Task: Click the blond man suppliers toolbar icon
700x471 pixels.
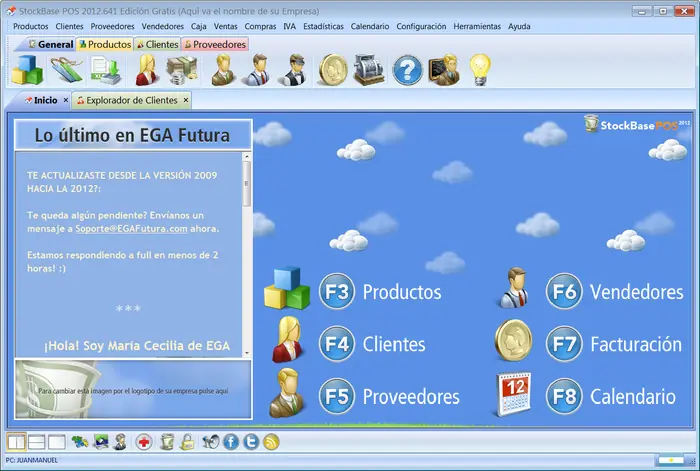Action: coord(223,70)
